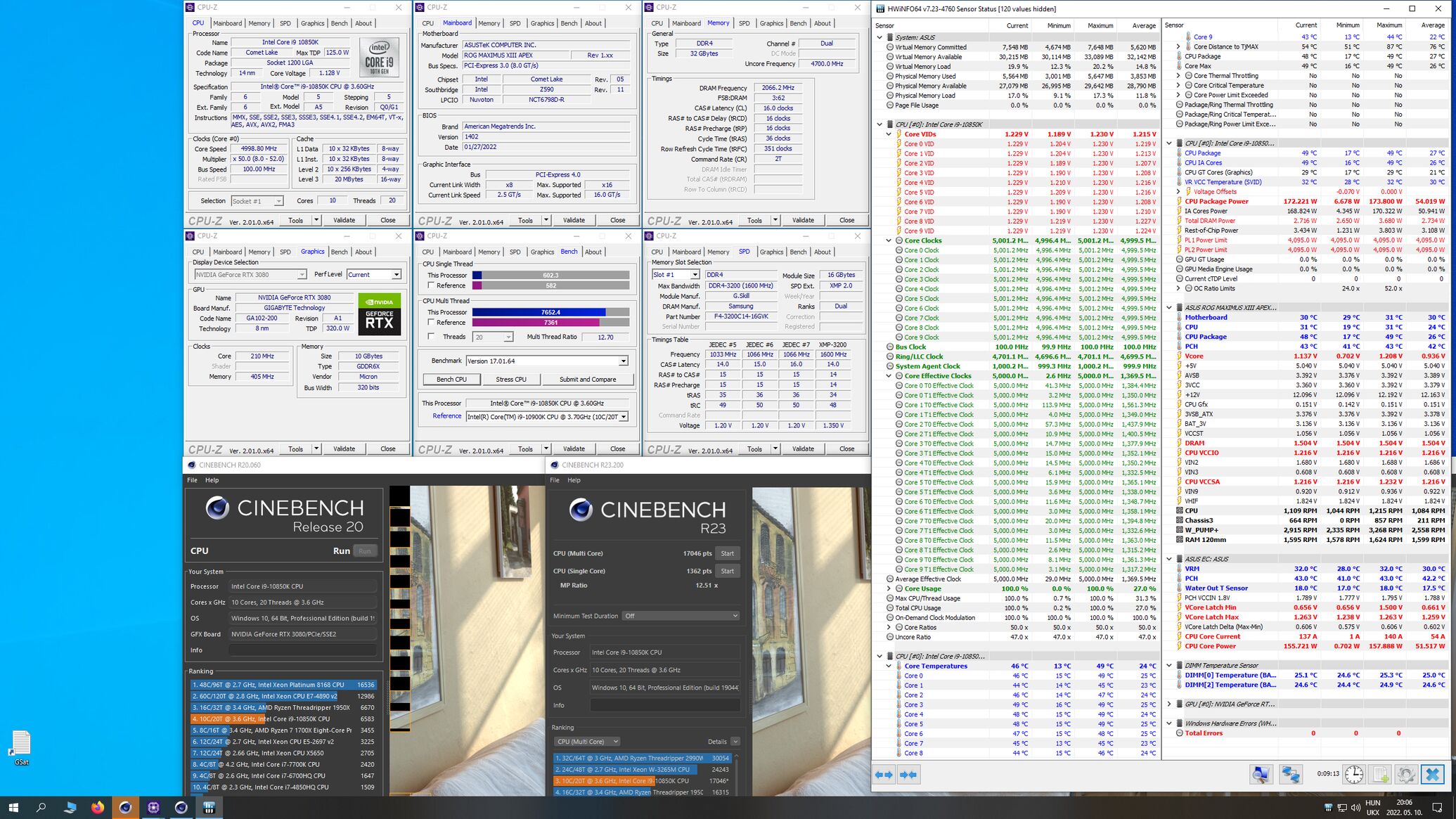Open the Graphics tab in CPU-Z Mainboard window
Screen dimensions: 1456x819
pos(542,23)
